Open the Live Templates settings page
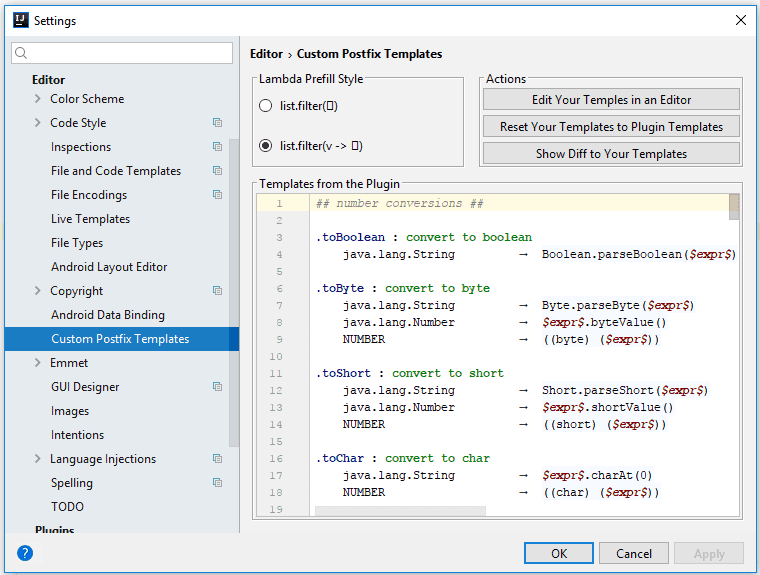Screen dimensions: 760x575 pyautogui.click(x=90, y=219)
